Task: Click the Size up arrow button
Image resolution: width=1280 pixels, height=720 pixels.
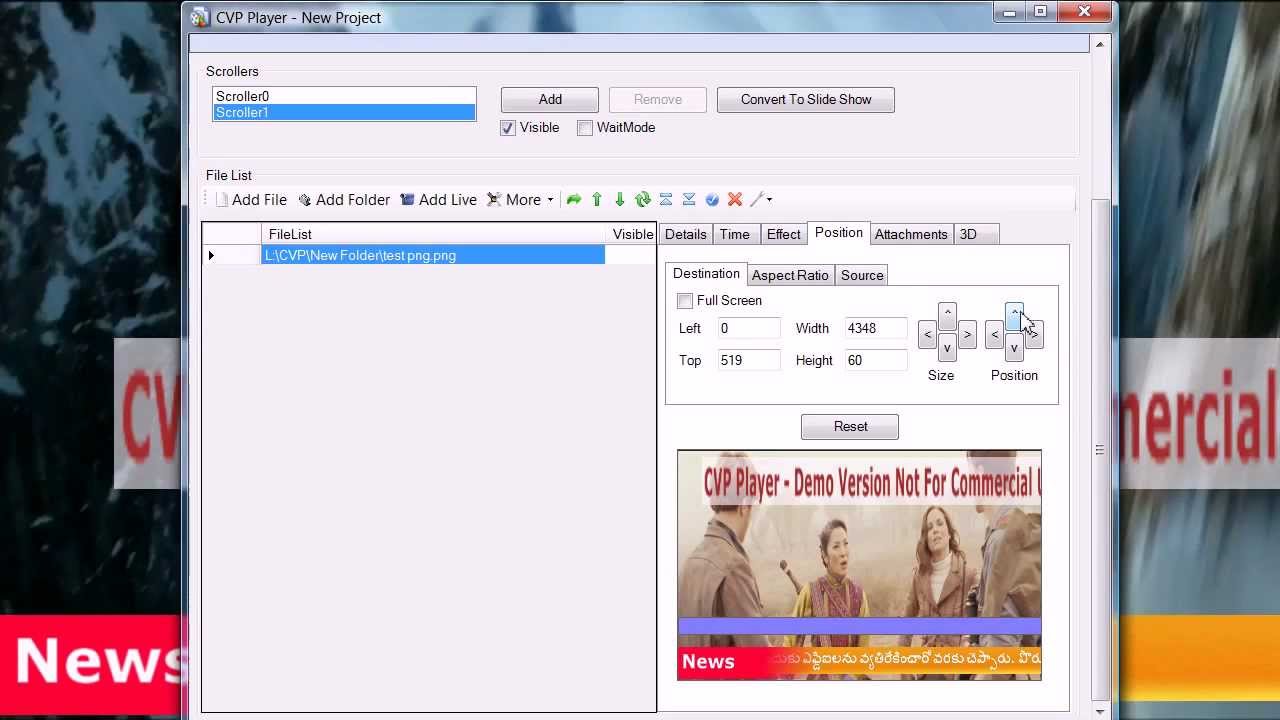Action: click(x=947, y=315)
